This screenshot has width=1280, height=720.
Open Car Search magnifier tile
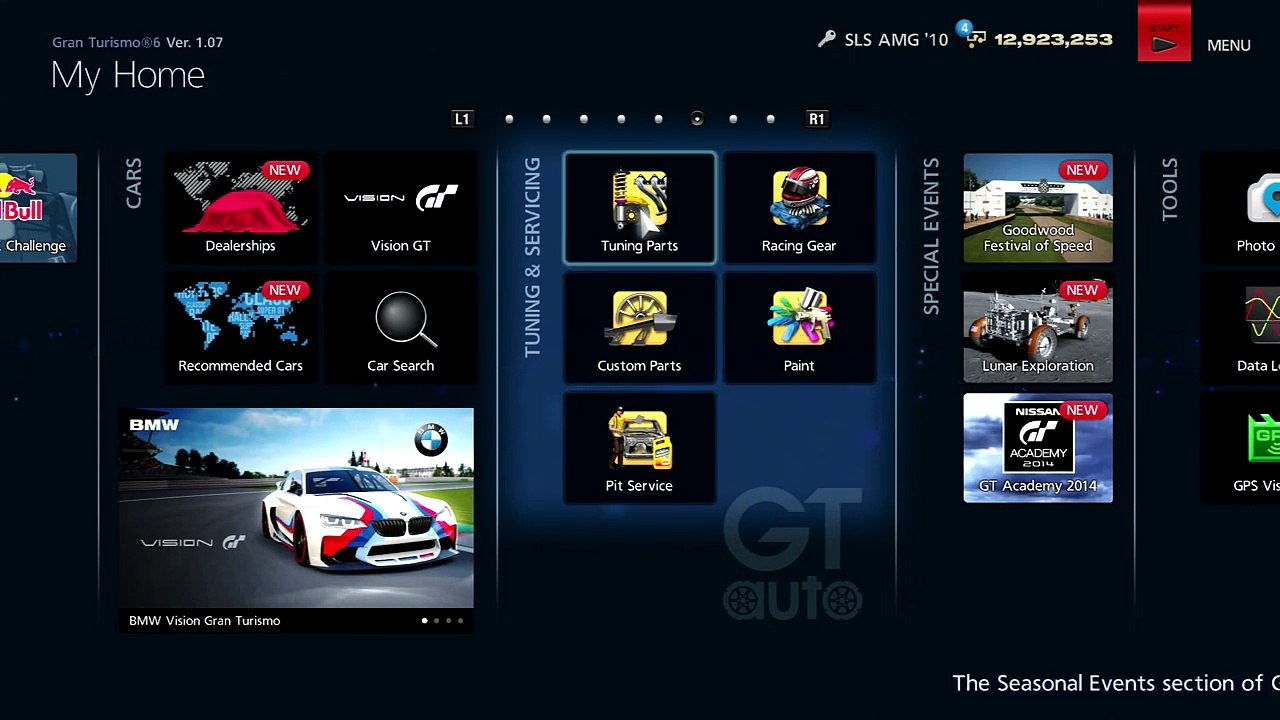[400, 328]
